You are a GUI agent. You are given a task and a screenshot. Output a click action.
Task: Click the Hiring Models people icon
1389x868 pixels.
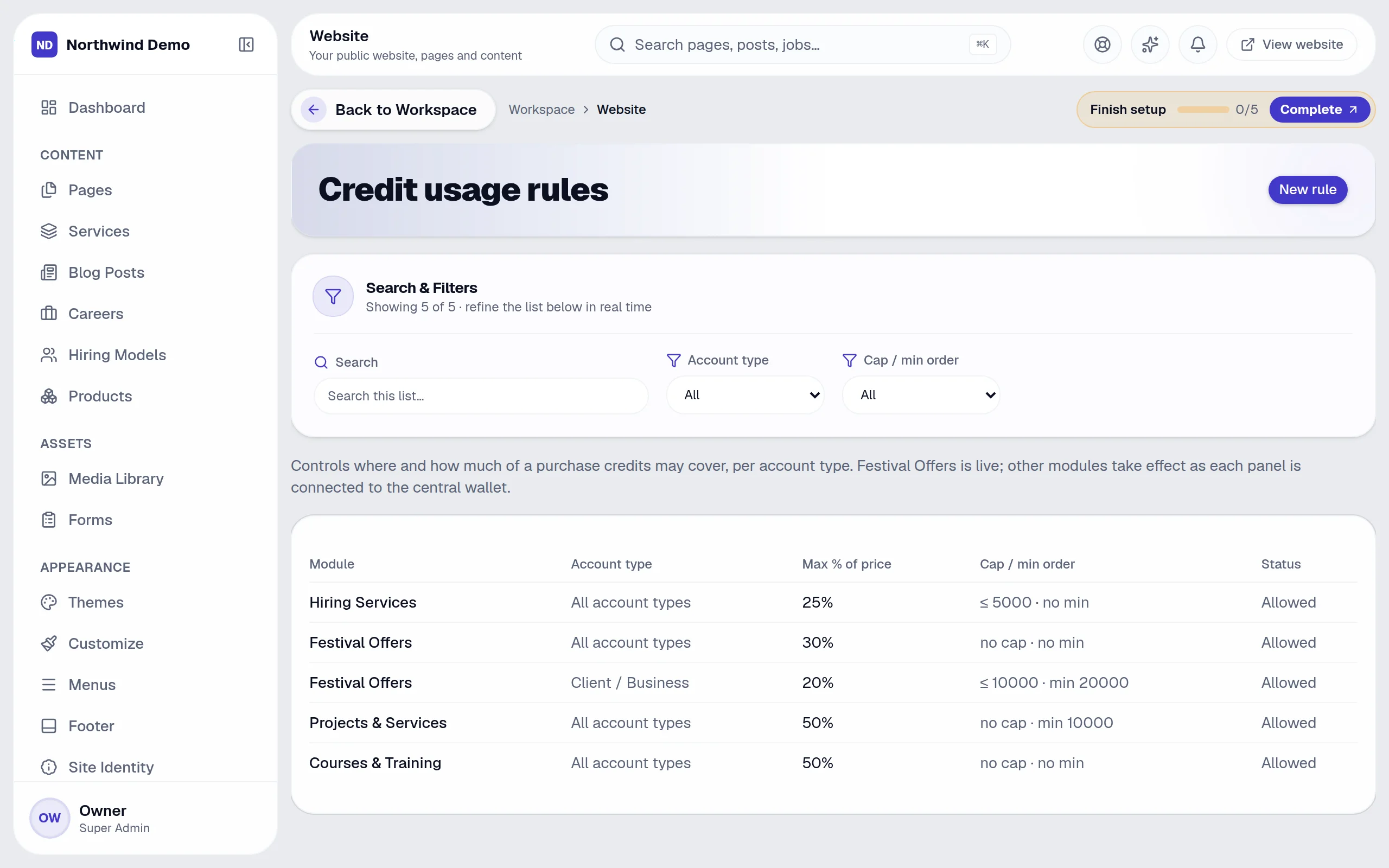click(49, 355)
